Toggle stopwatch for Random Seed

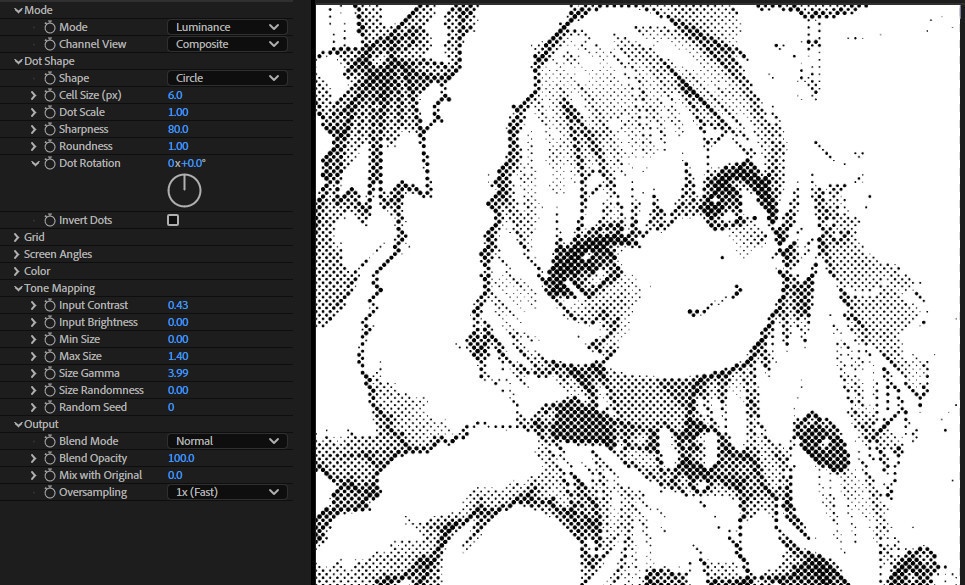click(x=50, y=407)
